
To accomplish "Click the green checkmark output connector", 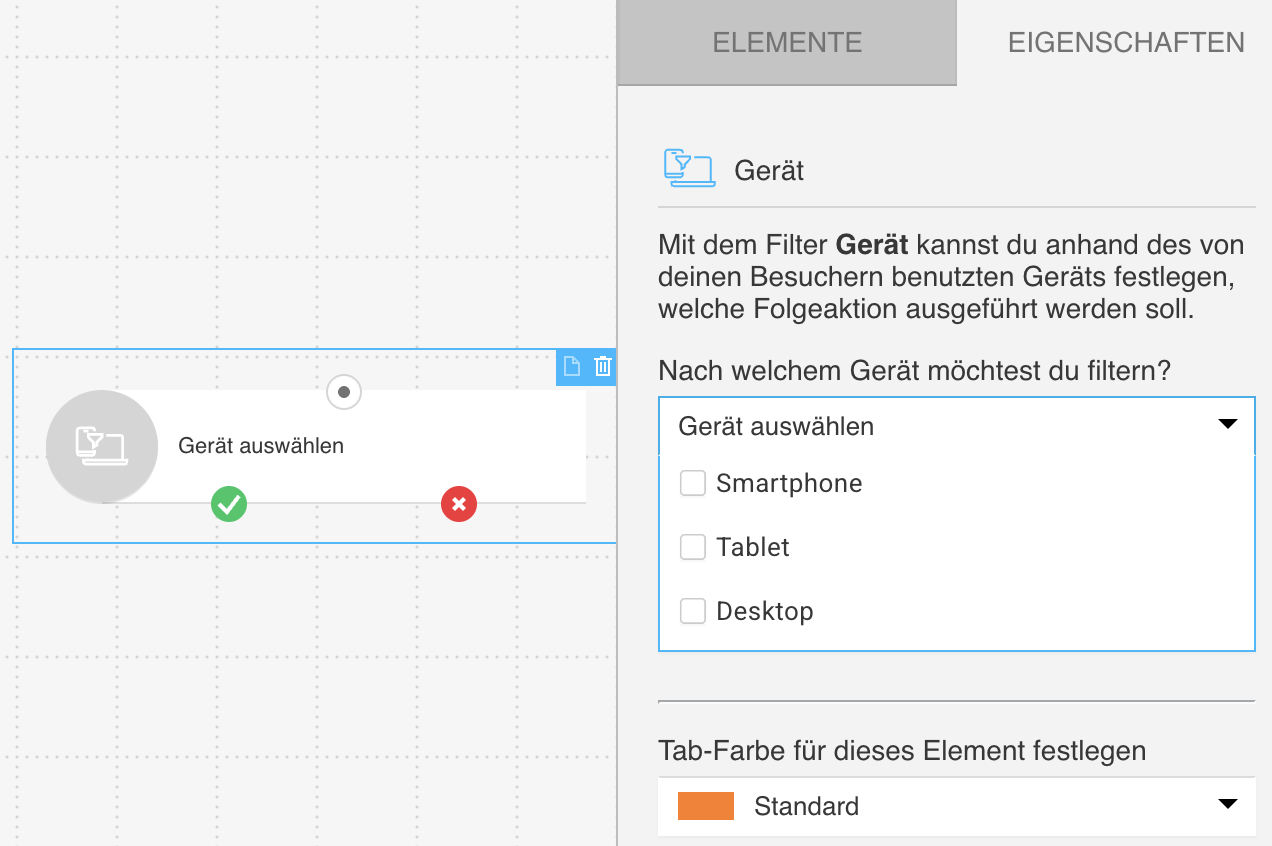I will [x=229, y=505].
